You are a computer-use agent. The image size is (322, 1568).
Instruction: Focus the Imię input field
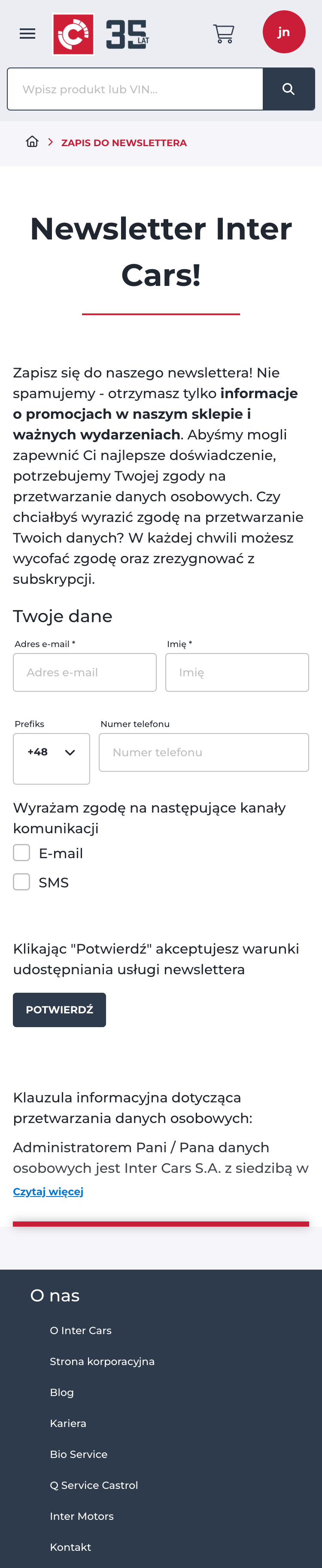[237, 672]
